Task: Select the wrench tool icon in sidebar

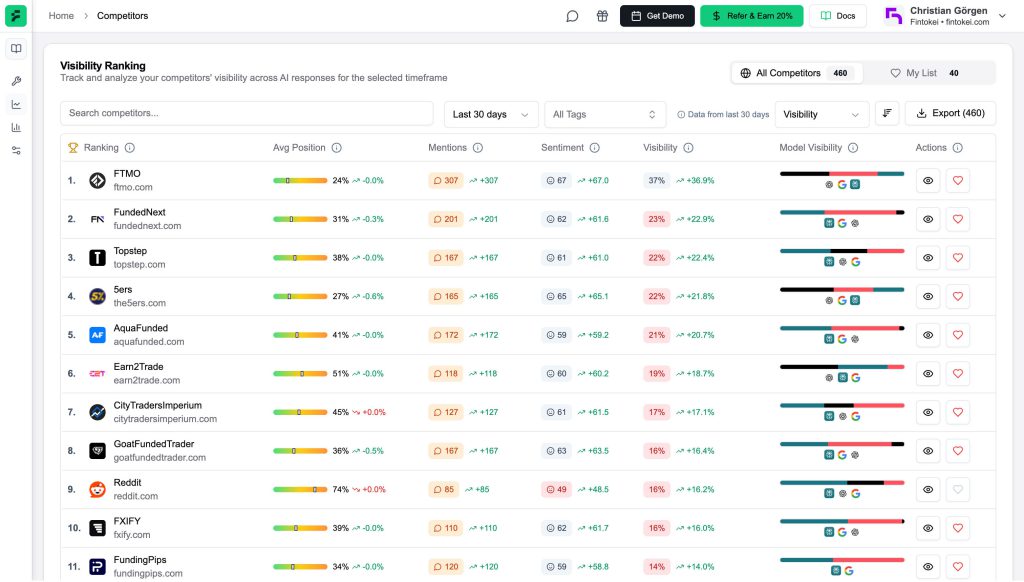Action: point(16,80)
